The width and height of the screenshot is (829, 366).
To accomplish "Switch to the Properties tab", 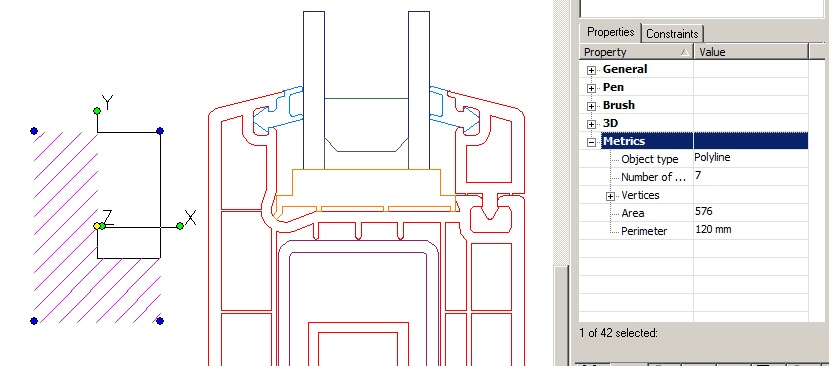I will pos(610,32).
